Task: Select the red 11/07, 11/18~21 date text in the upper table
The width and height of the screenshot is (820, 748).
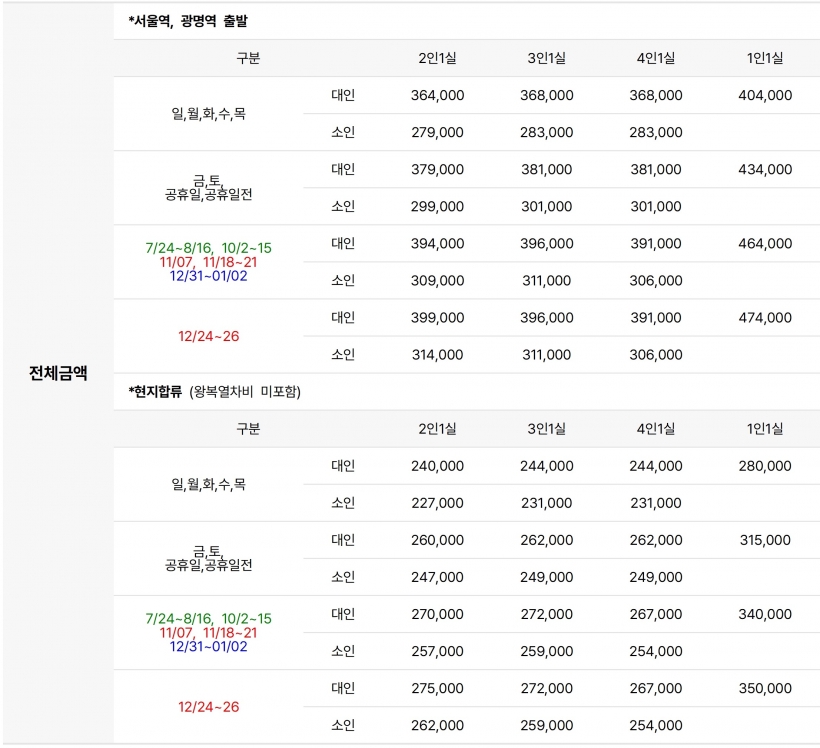Action: 209,262
